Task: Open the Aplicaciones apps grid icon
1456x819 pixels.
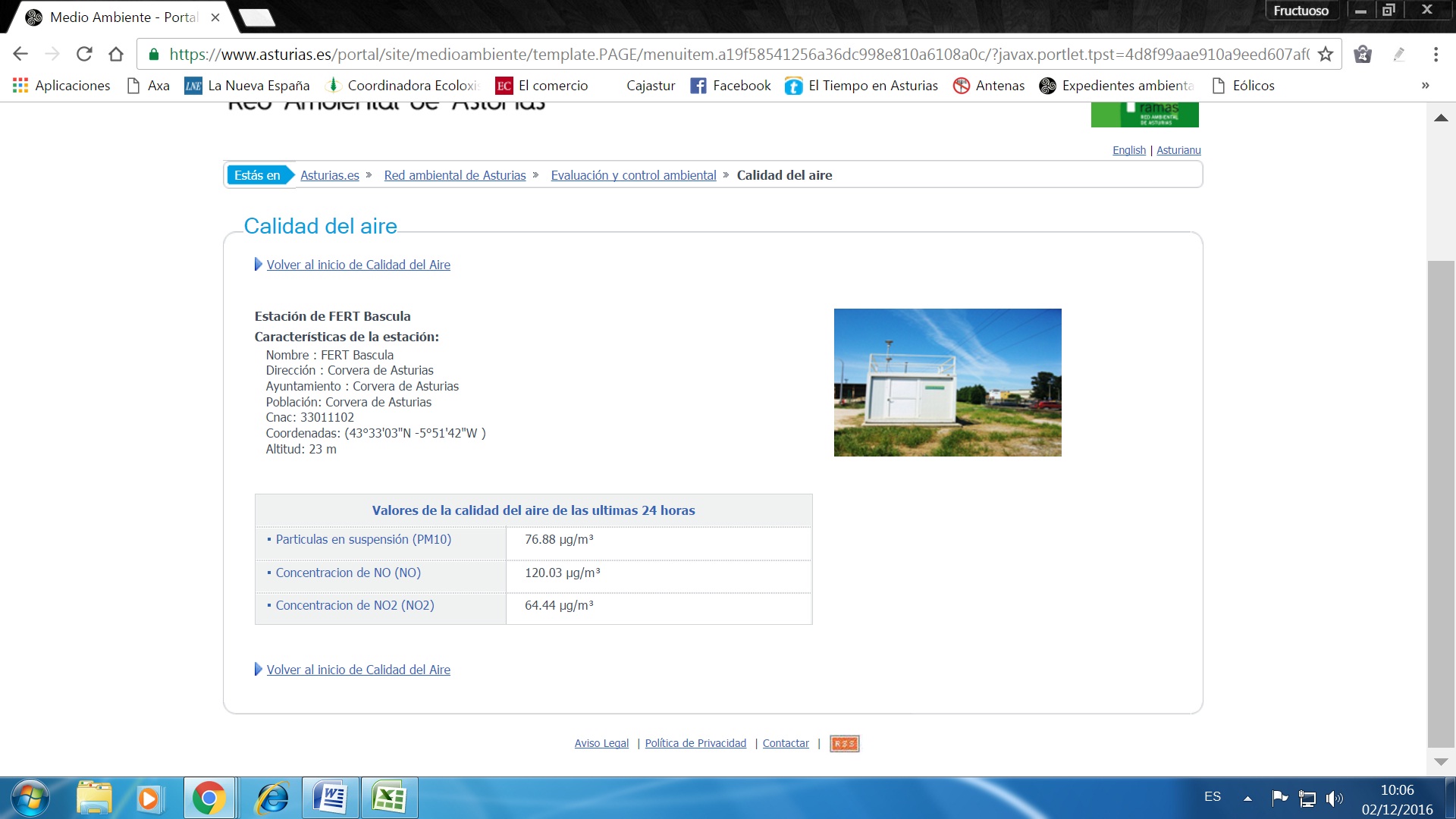Action: click(20, 86)
